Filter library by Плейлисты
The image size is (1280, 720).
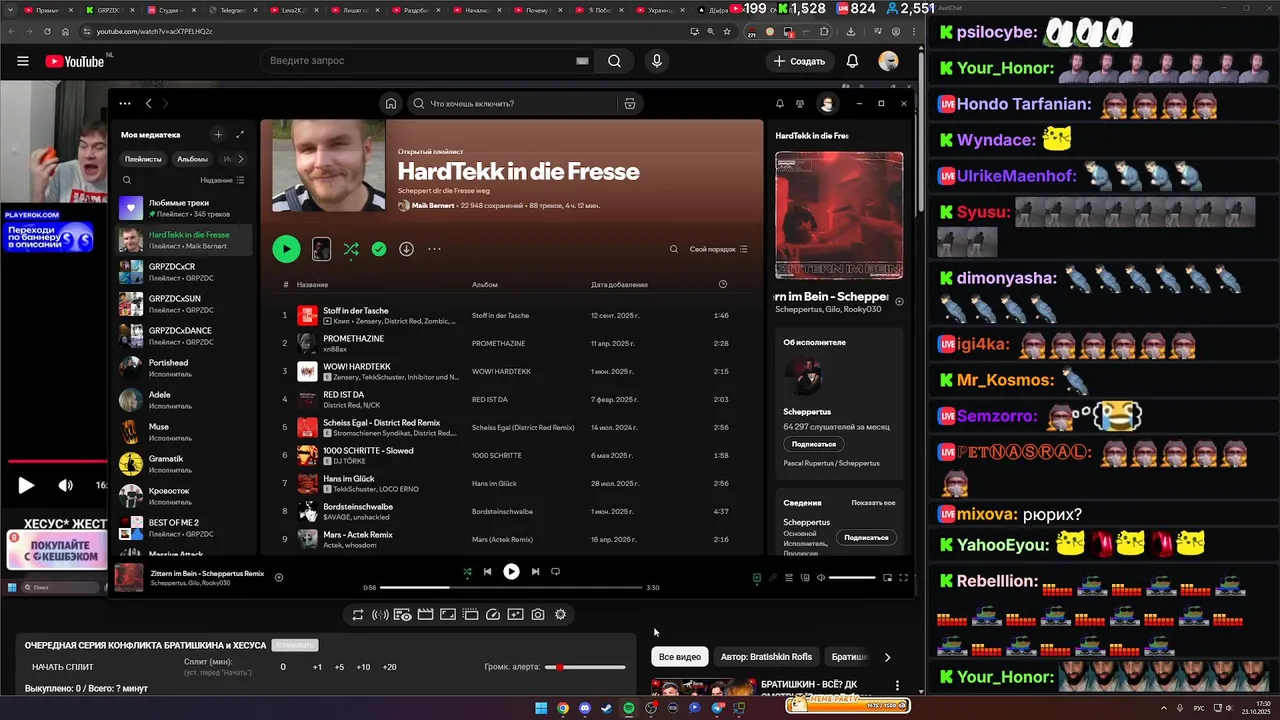(x=143, y=159)
